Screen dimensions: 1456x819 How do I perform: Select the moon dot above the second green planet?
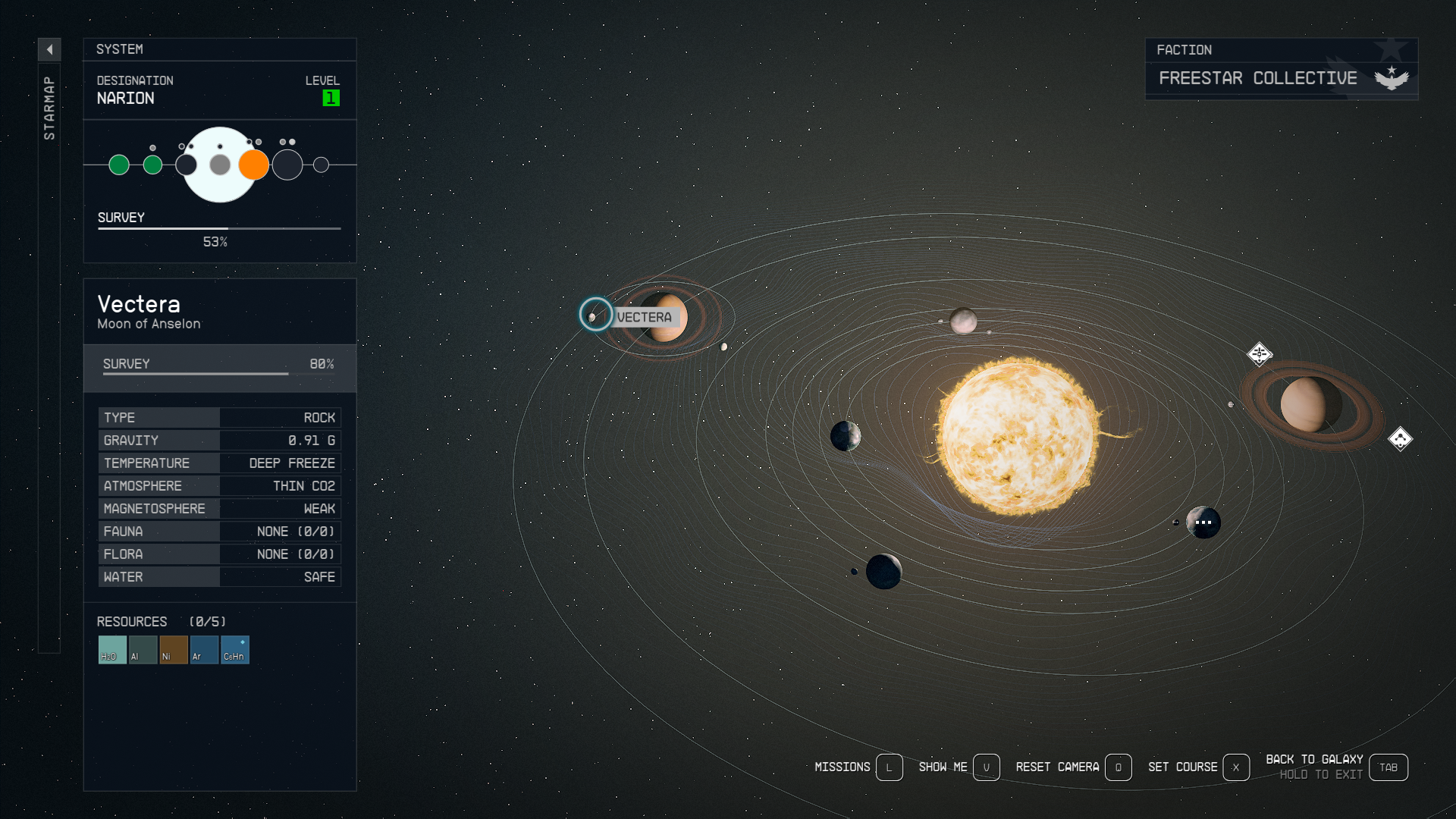(x=153, y=148)
